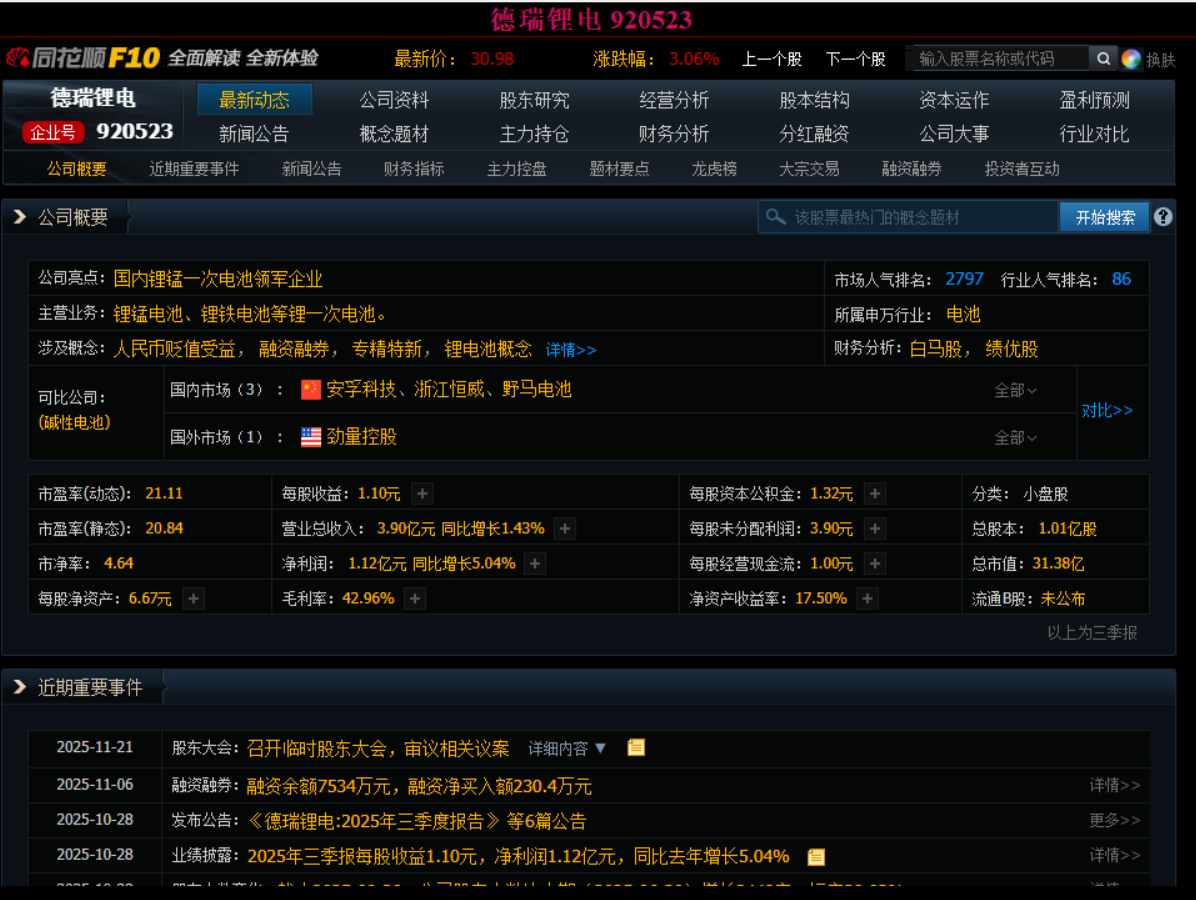Expand 全部 dropdown for foreign market

coord(1015,438)
